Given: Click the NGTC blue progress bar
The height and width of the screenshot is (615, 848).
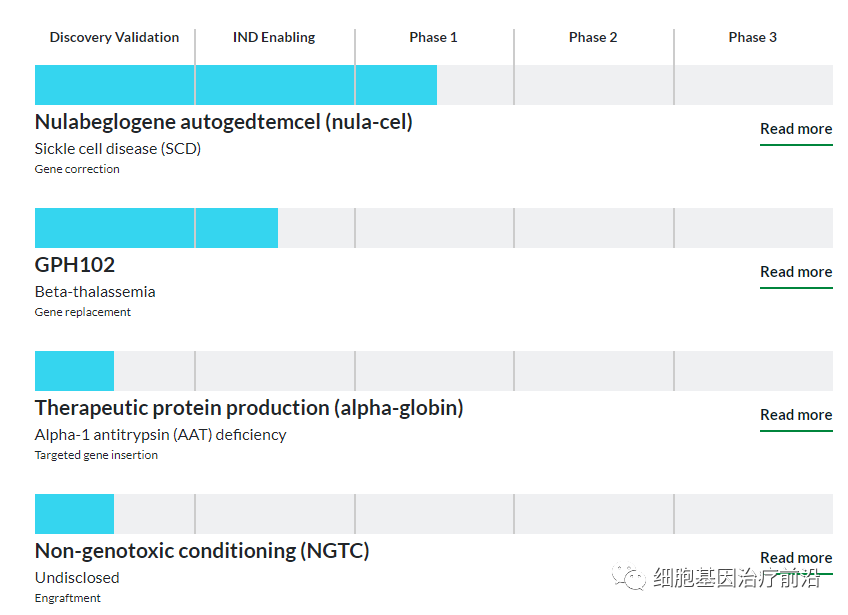Looking at the screenshot, I should tap(74, 514).
